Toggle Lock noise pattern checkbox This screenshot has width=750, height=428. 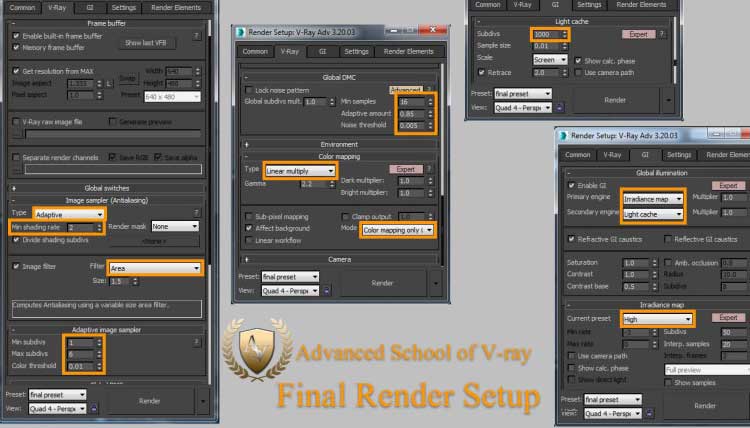pyautogui.click(x=249, y=90)
